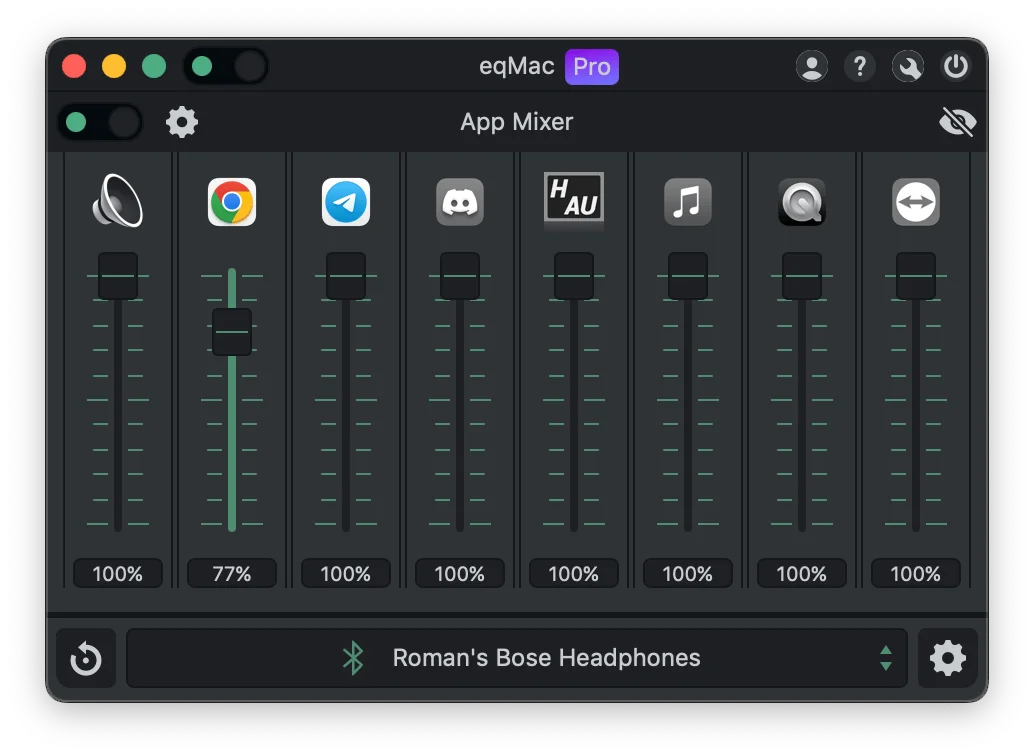
Task: Click the TeamViewer app icon
Action: [916, 202]
